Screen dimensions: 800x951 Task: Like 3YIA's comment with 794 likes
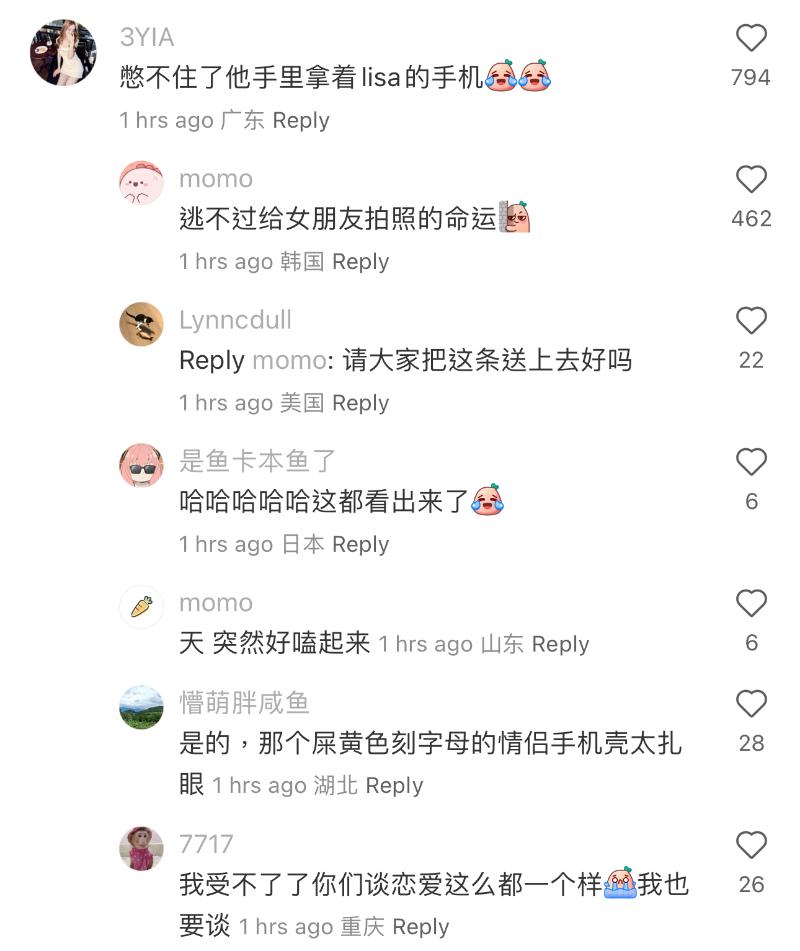pos(751,38)
